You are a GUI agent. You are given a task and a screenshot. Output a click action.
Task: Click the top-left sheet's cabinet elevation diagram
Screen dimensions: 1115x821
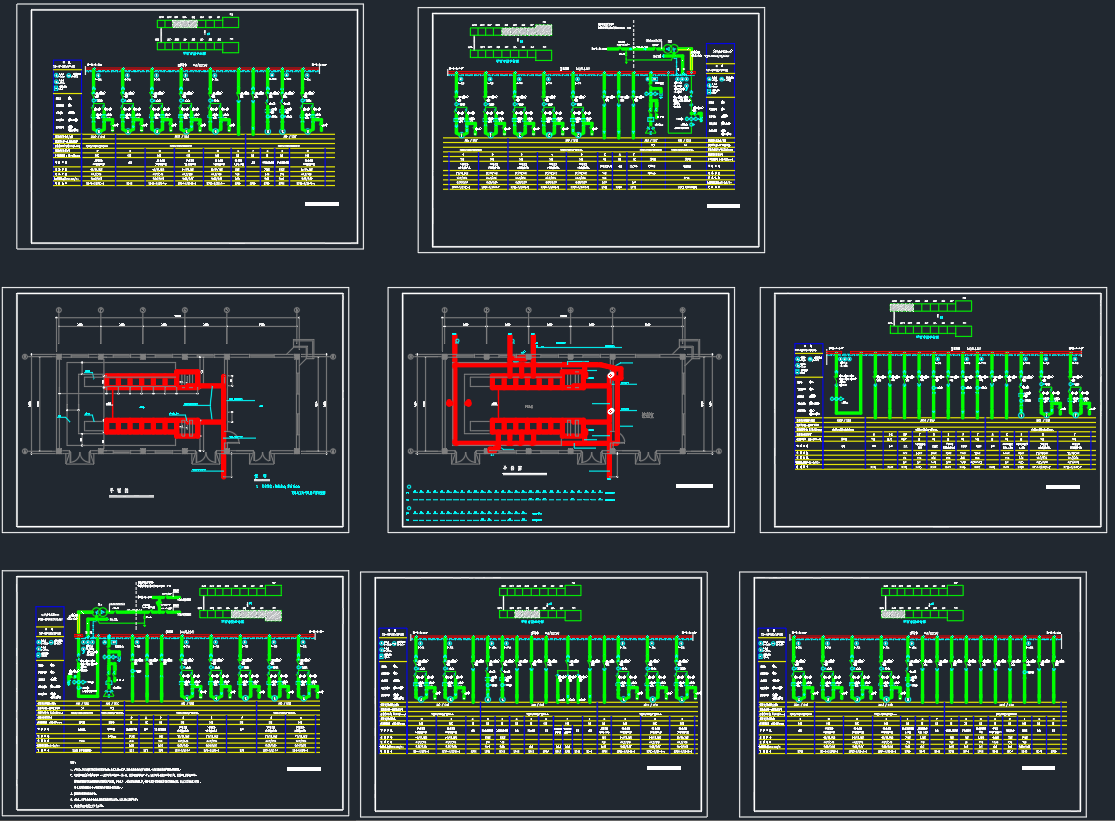[x=198, y=34]
